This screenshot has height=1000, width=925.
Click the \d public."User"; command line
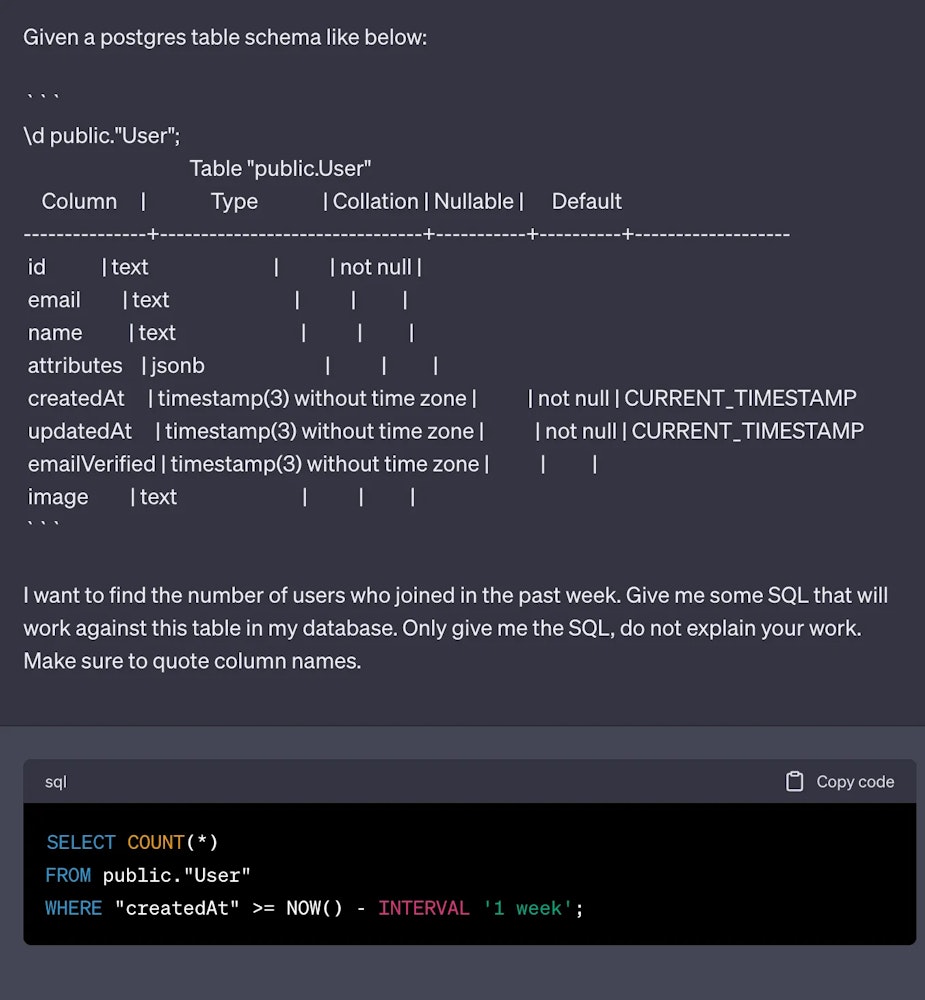pos(102,136)
